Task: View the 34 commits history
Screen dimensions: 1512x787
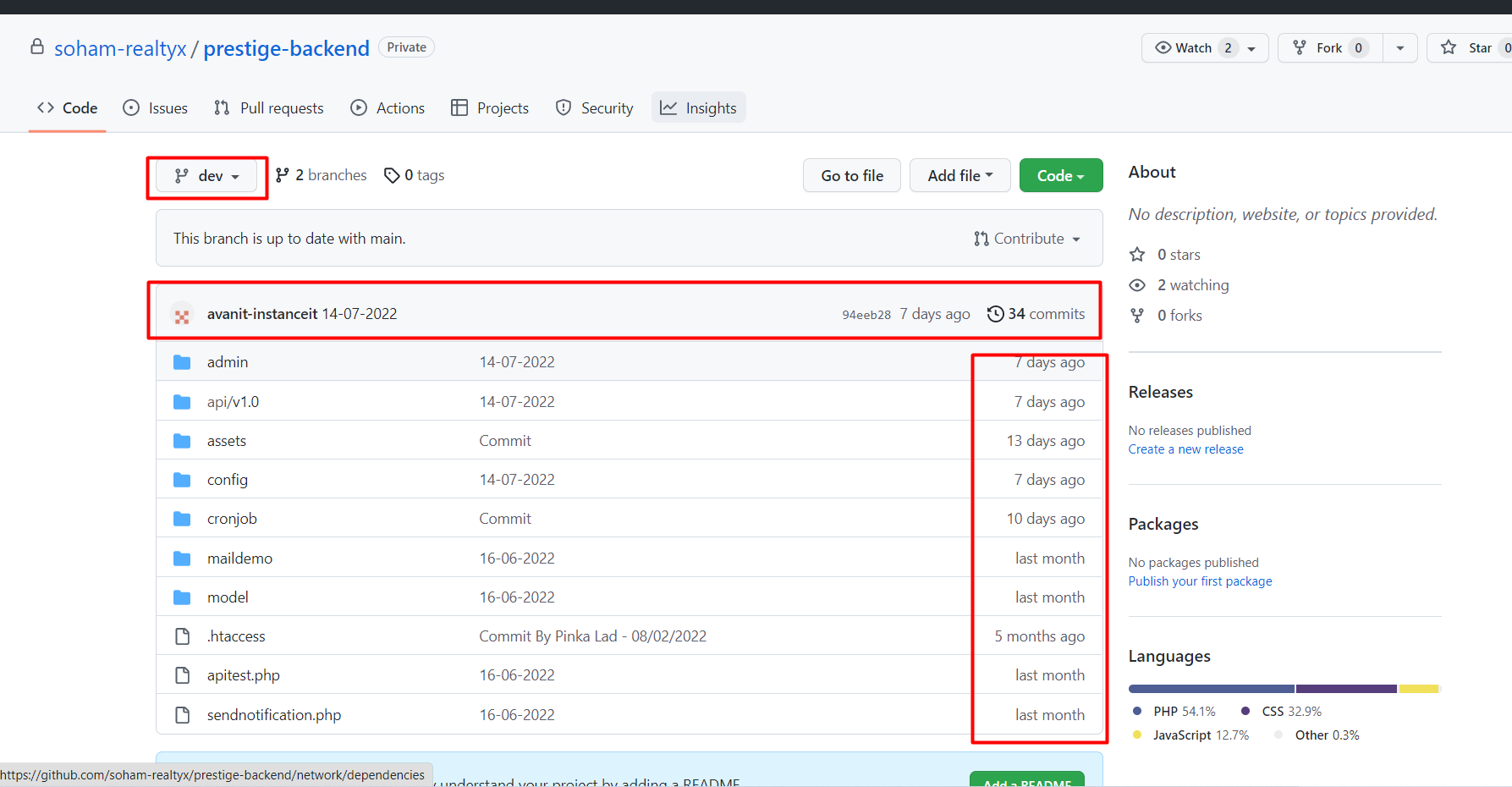Action: [x=1036, y=314]
